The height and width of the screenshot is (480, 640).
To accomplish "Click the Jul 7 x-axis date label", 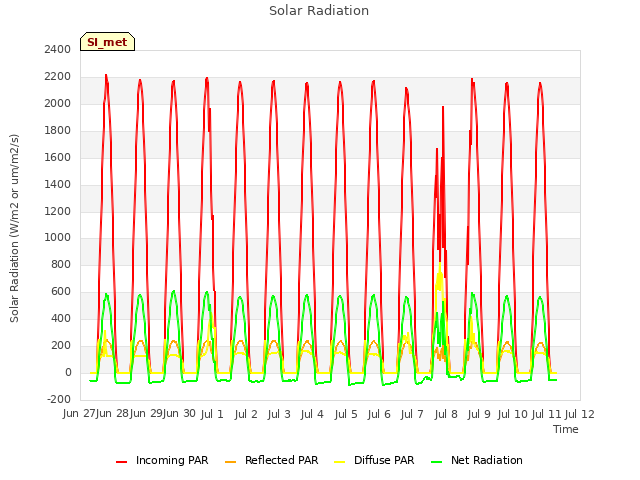I will click(x=412, y=414).
